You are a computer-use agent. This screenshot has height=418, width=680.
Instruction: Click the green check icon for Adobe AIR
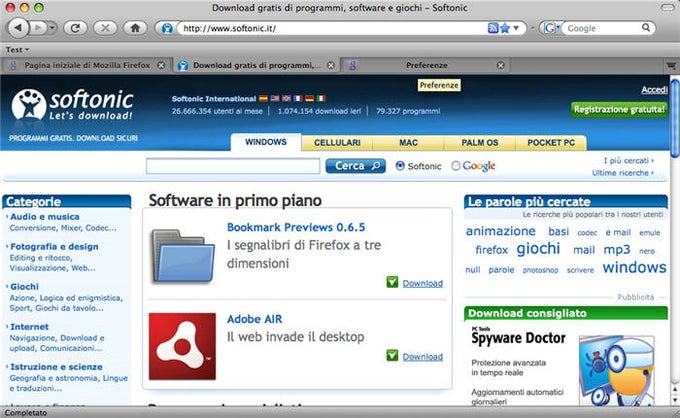(392, 356)
